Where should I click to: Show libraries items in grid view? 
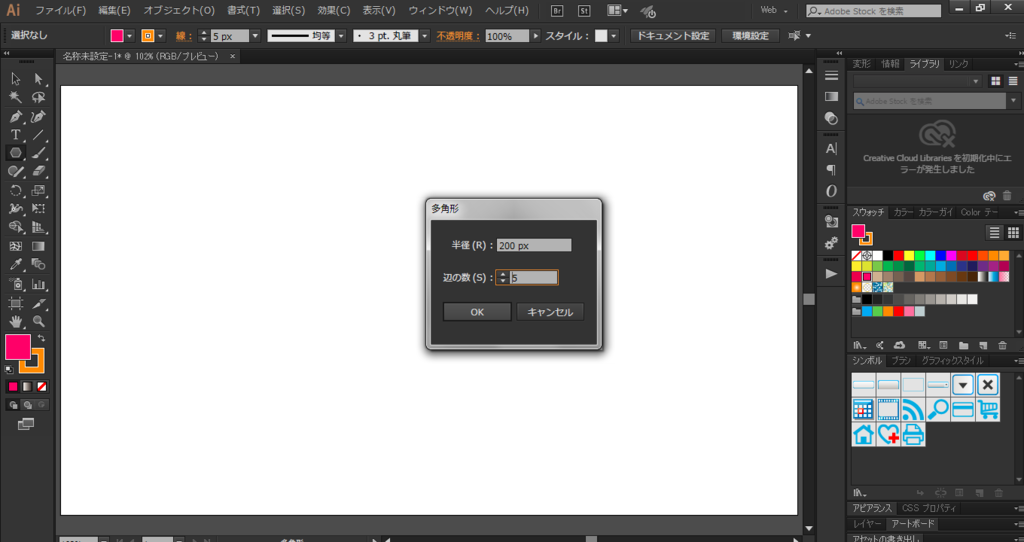tap(995, 81)
